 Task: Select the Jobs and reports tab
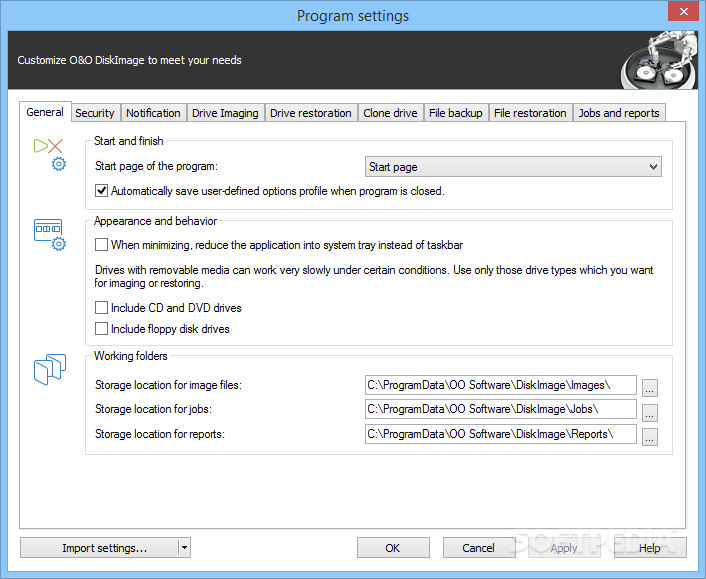pyautogui.click(x=619, y=113)
